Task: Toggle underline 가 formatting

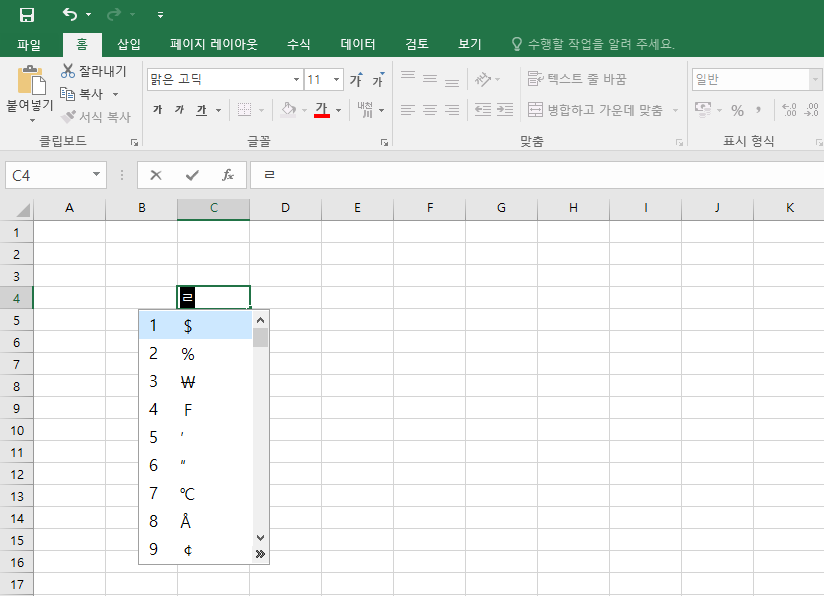Action: [202, 109]
